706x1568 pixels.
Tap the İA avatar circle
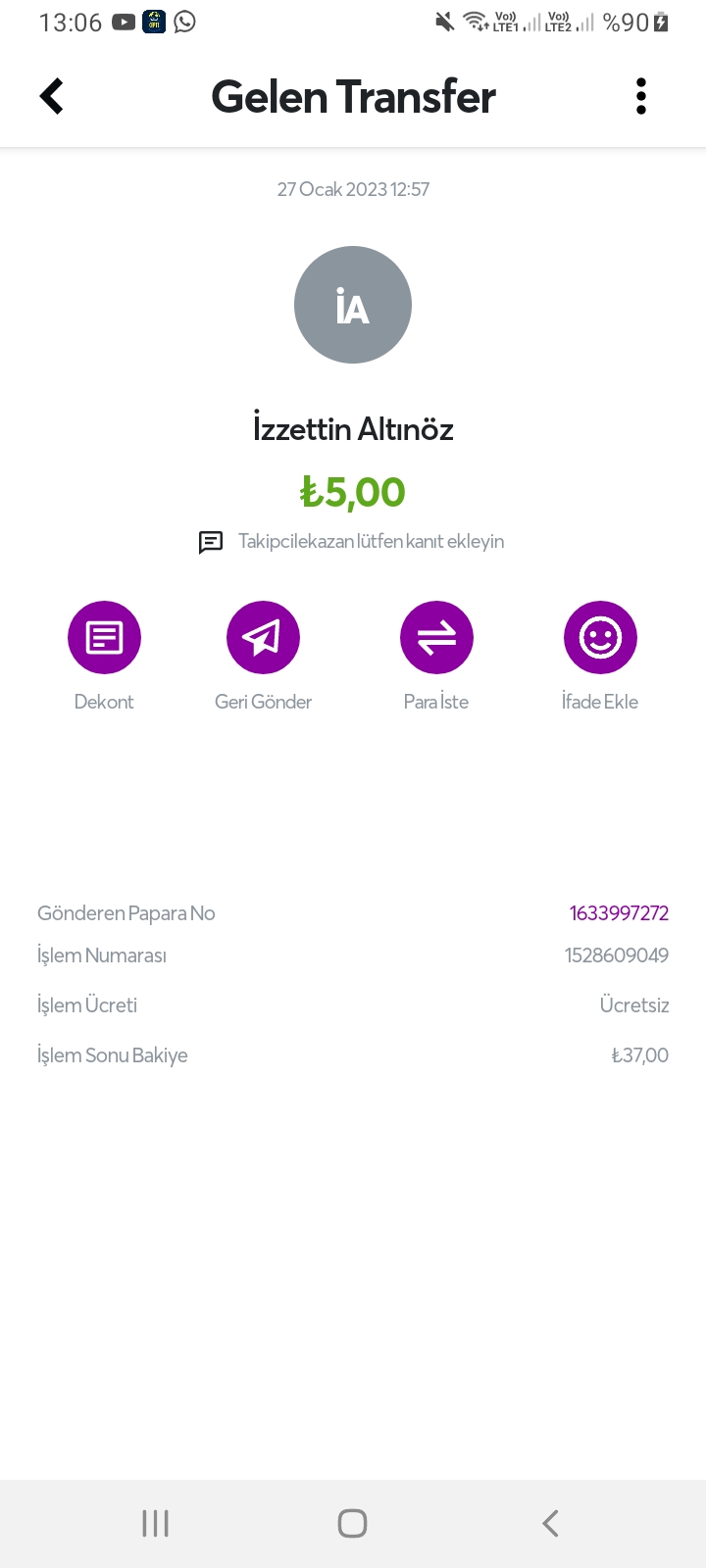[x=353, y=305]
